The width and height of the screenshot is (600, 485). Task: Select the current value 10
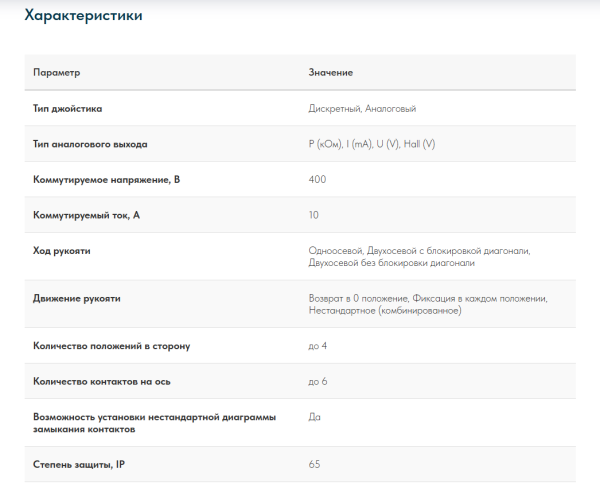pyautogui.click(x=314, y=215)
